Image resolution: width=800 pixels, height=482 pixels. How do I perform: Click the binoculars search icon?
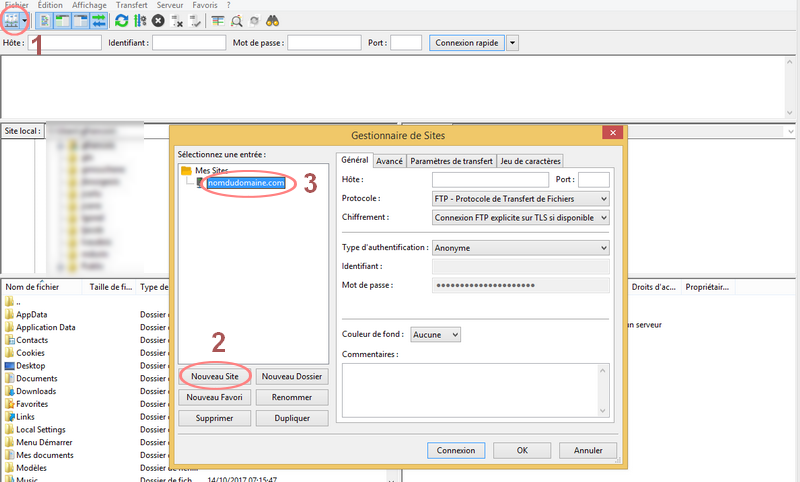271,20
